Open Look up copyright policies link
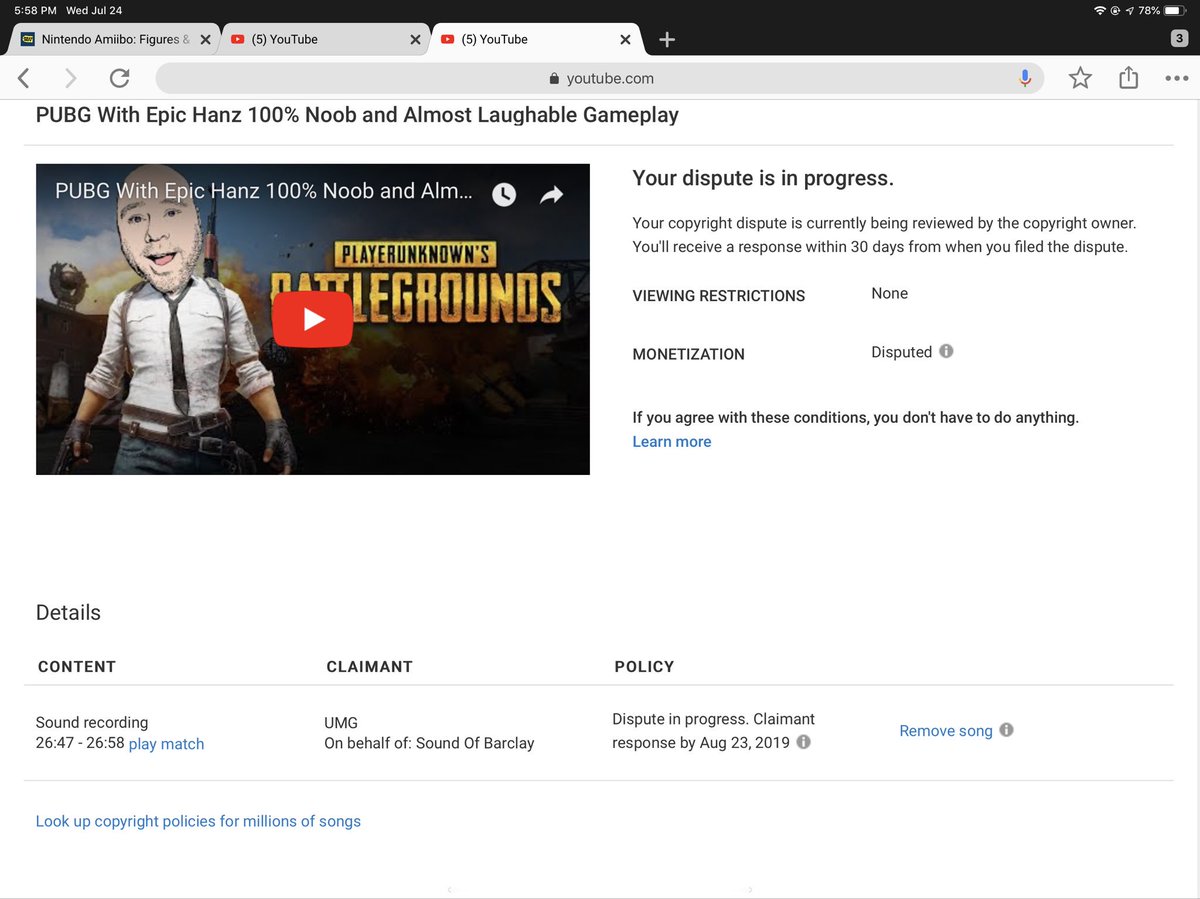This screenshot has width=1200, height=899. 198,821
